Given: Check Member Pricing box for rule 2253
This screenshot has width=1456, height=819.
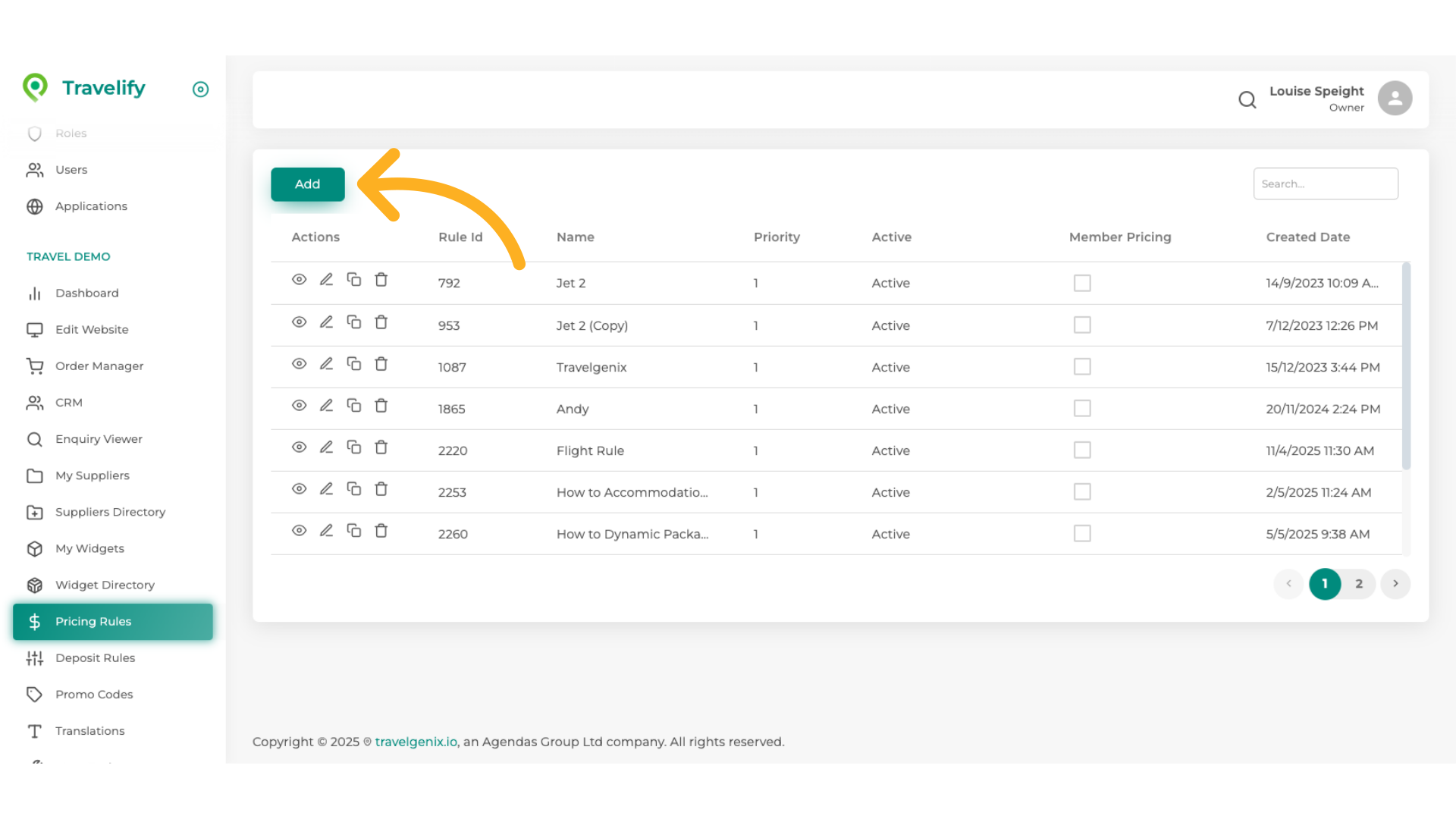Looking at the screenshot, I should pos(1082,492).
